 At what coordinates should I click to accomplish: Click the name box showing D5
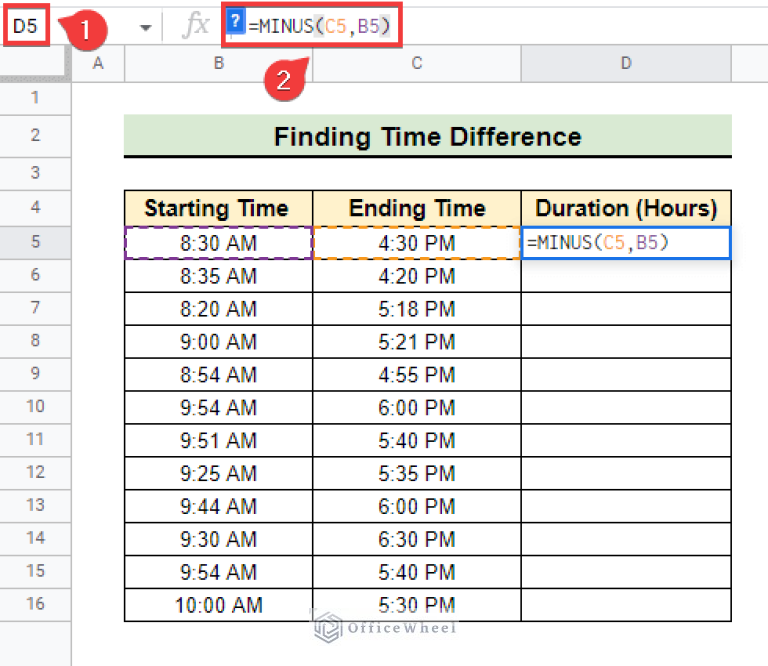pyautogui.click(x=26, y=26)
